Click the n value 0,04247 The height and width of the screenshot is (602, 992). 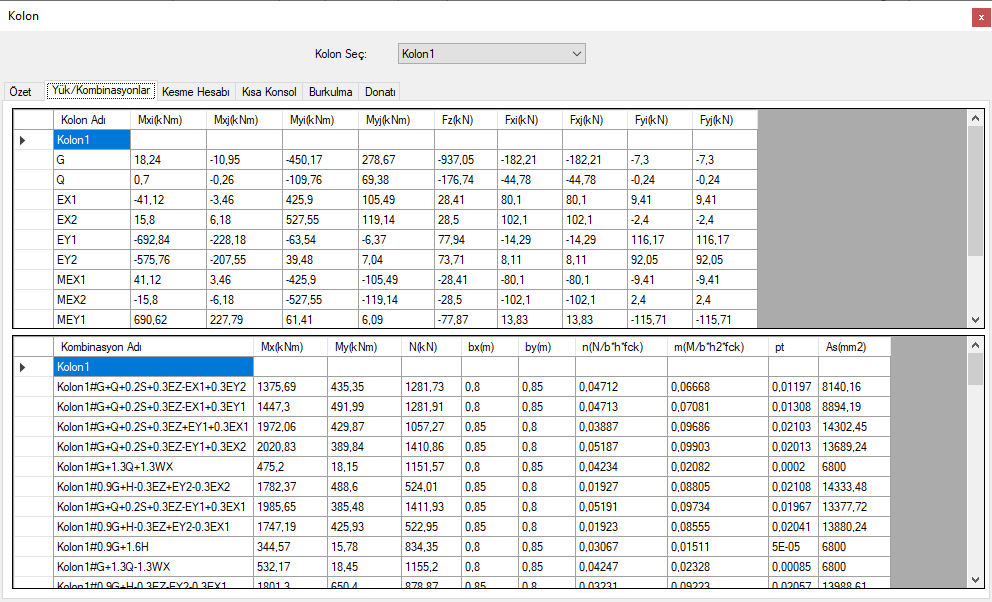click(621, 567)
